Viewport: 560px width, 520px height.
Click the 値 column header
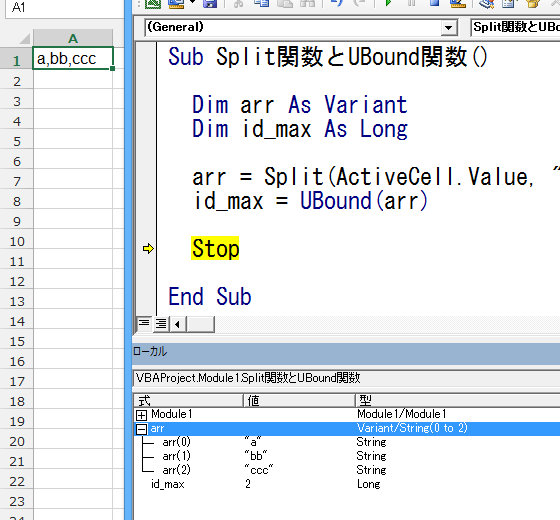tap(299, 400)
